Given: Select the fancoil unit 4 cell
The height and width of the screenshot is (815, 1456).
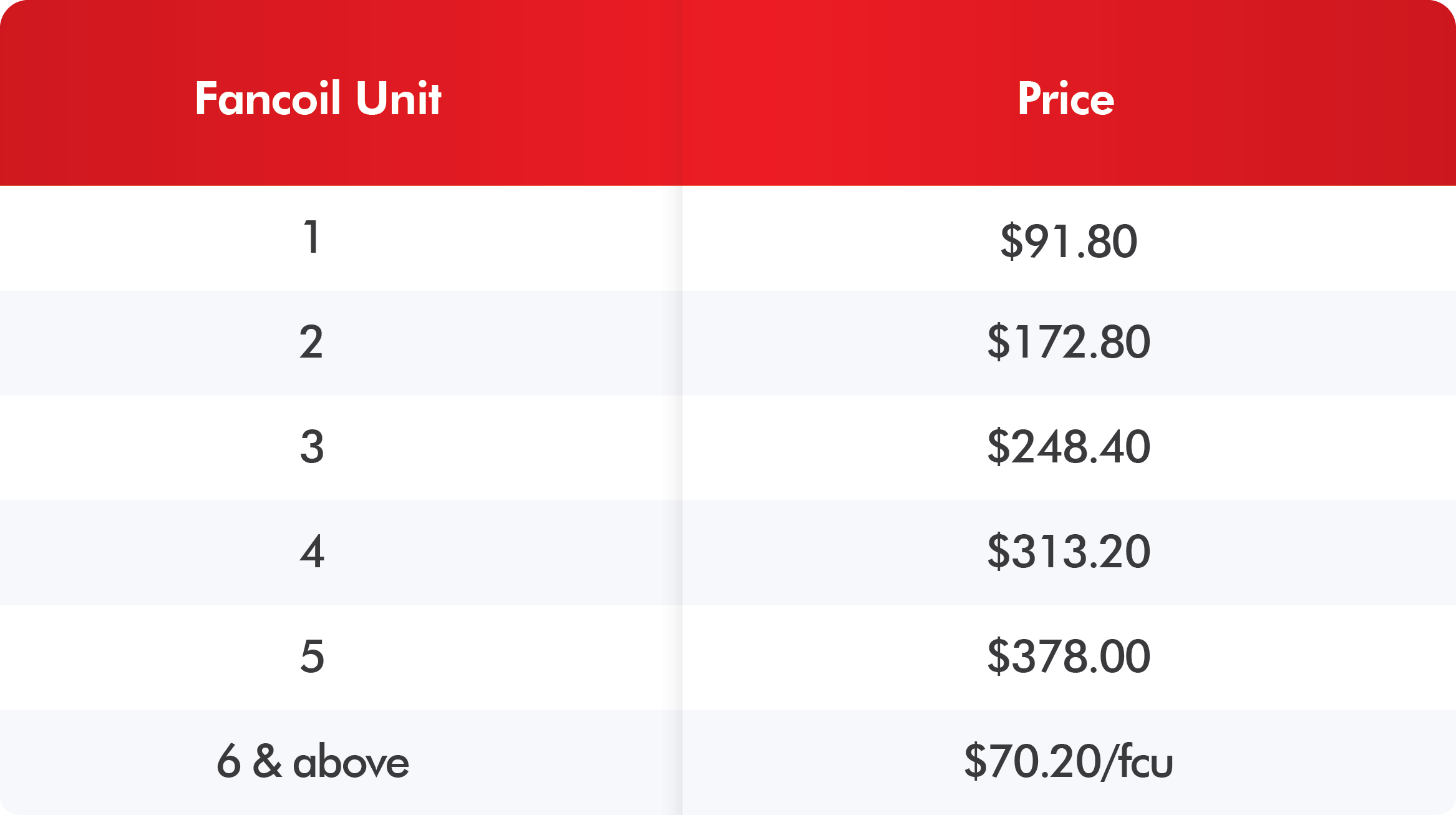Looking at the screenshot, I should pyautogui.click(x=341, y=552).
